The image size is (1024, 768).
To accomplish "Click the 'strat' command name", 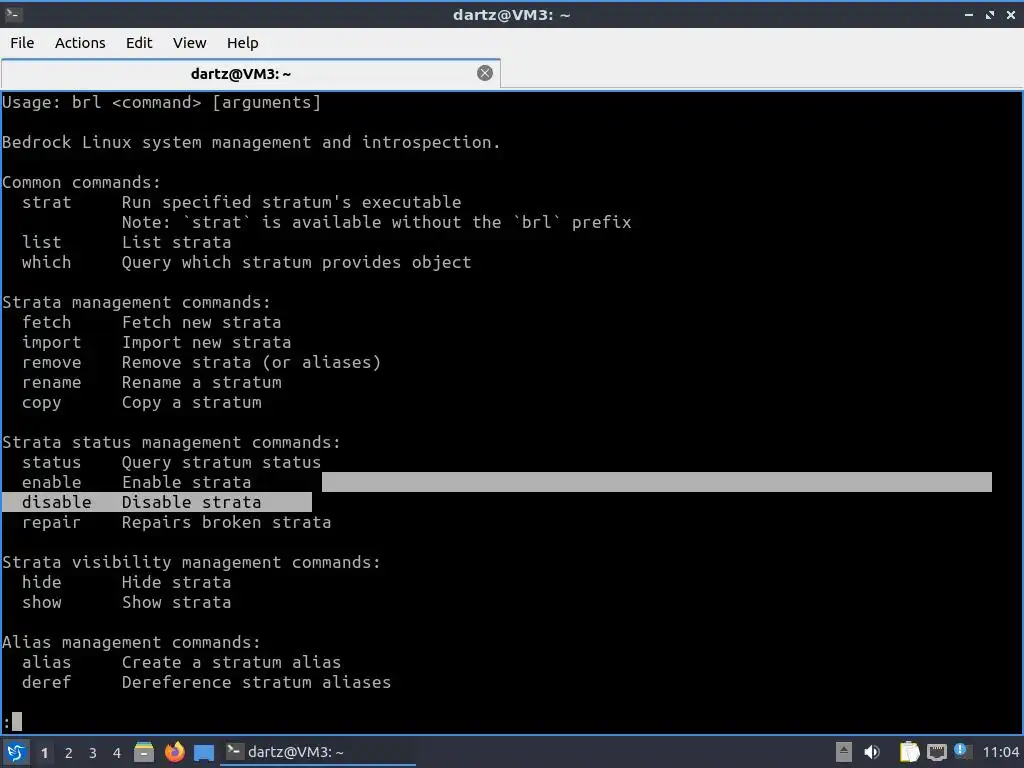I will click(x=46, y=202).
